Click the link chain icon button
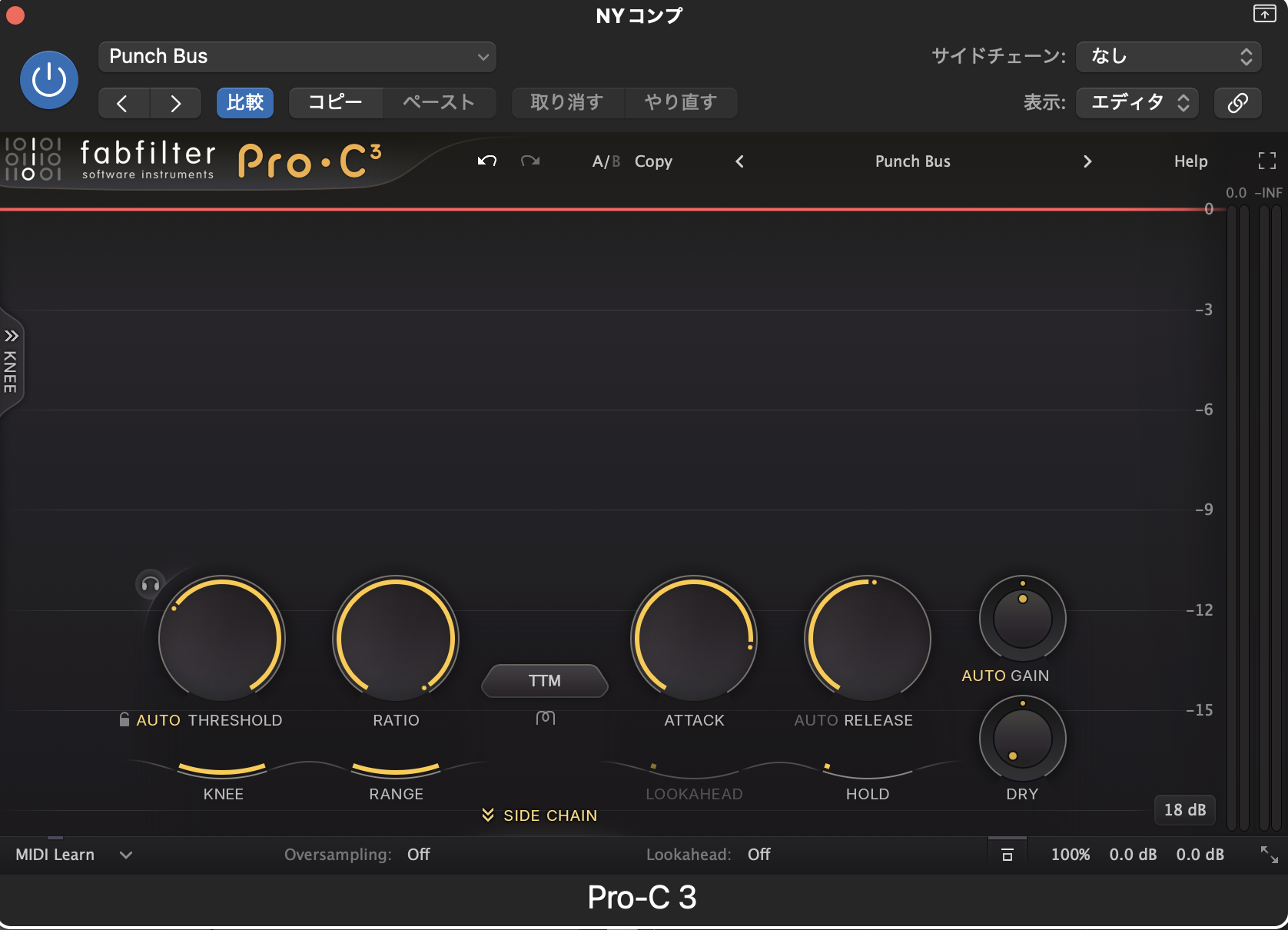This screenshot has width=1288, height=930. [1237, 103]
